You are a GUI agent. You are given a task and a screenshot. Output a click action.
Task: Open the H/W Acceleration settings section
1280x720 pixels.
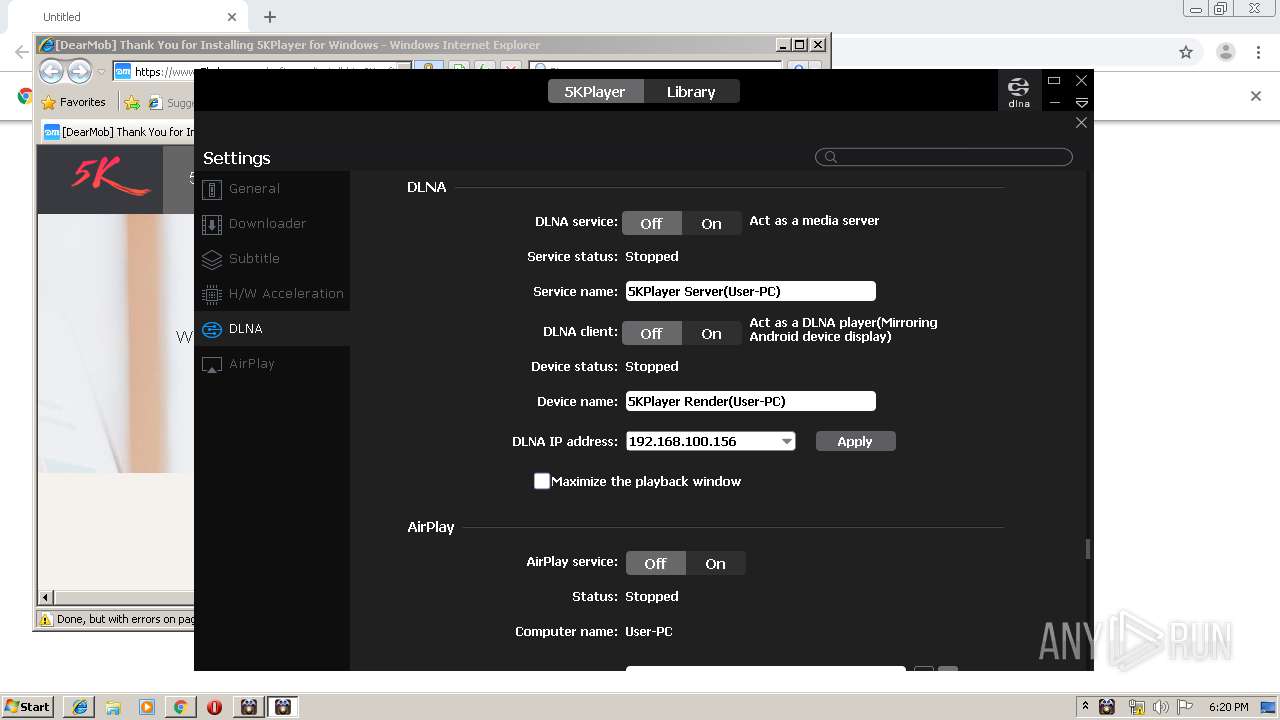coord(272,293)
